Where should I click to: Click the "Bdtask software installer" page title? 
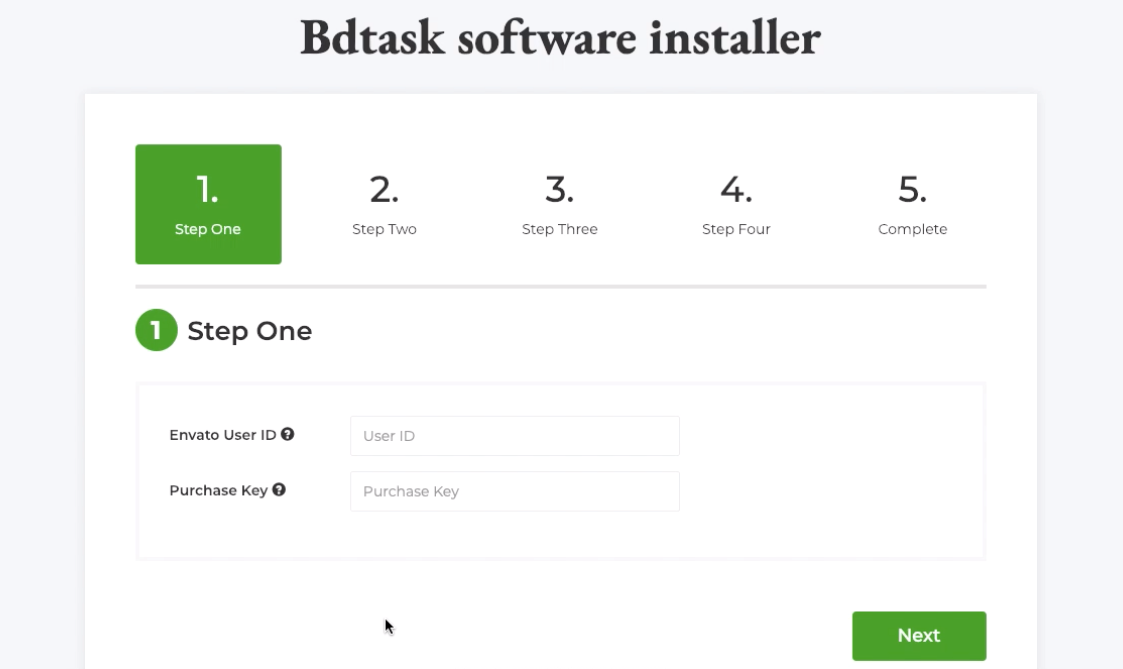(560, 38)
